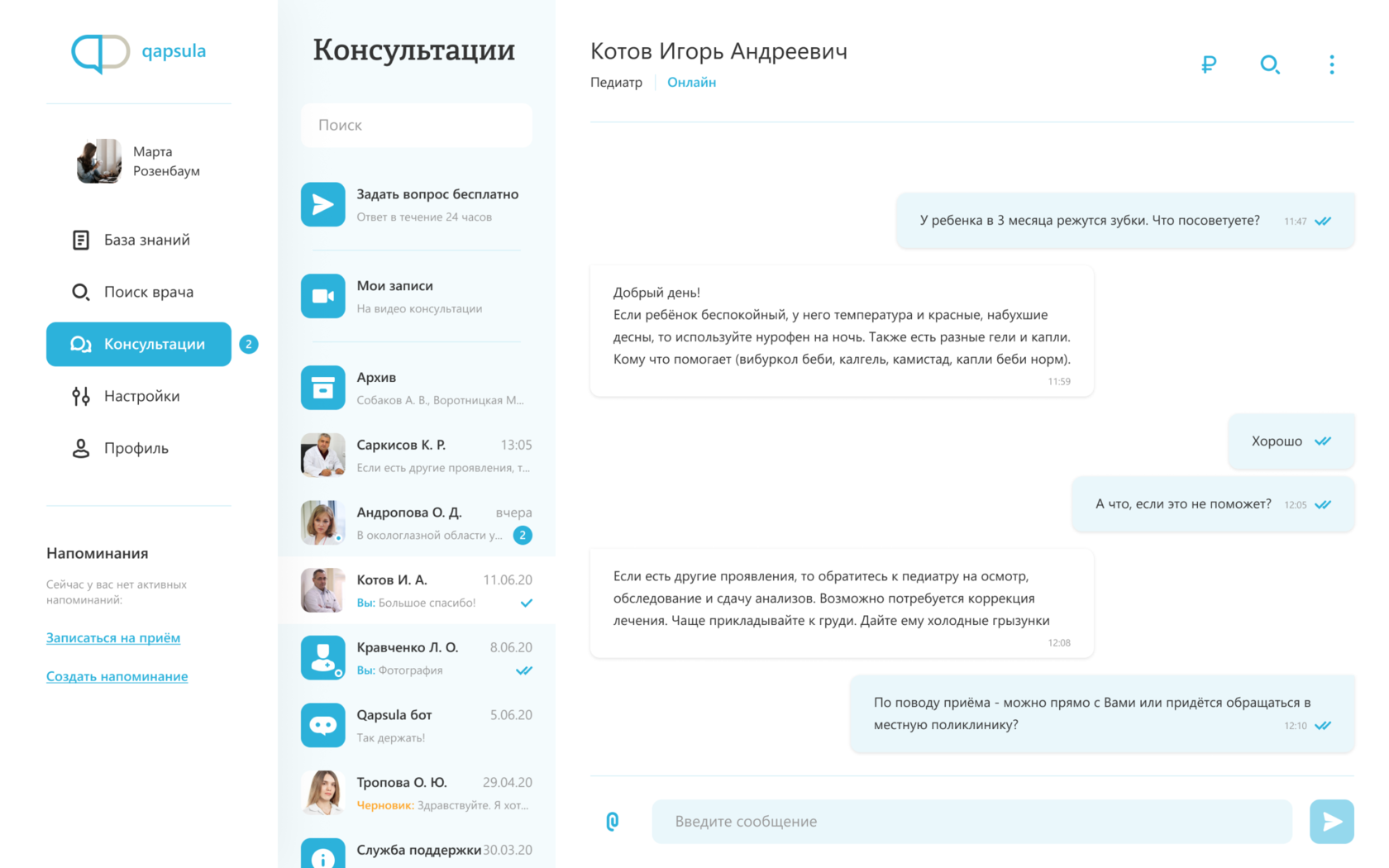Click the Поиск search field
The width and height of the screenshot is (1389, 868).
[416, 125]
